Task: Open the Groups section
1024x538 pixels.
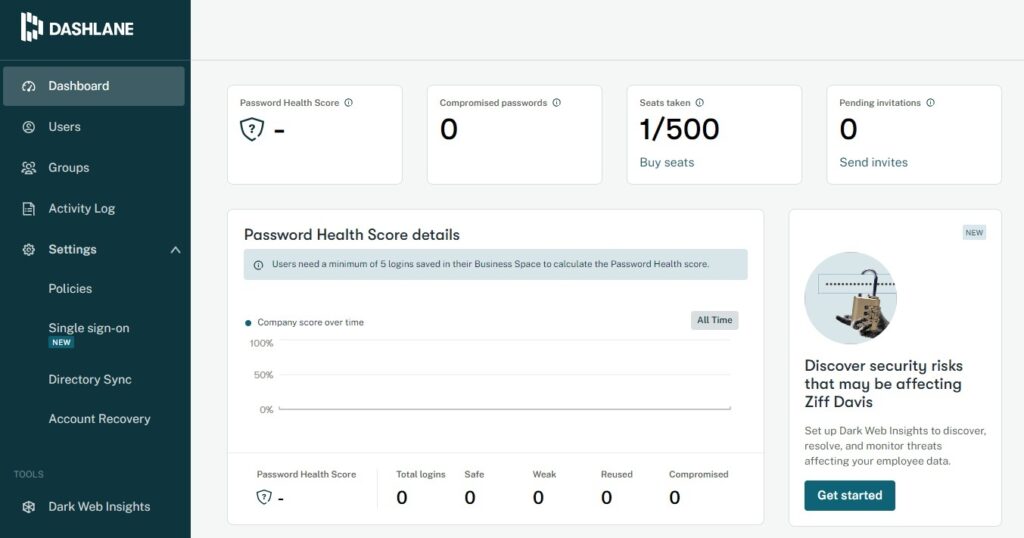Action: point(69,168)
